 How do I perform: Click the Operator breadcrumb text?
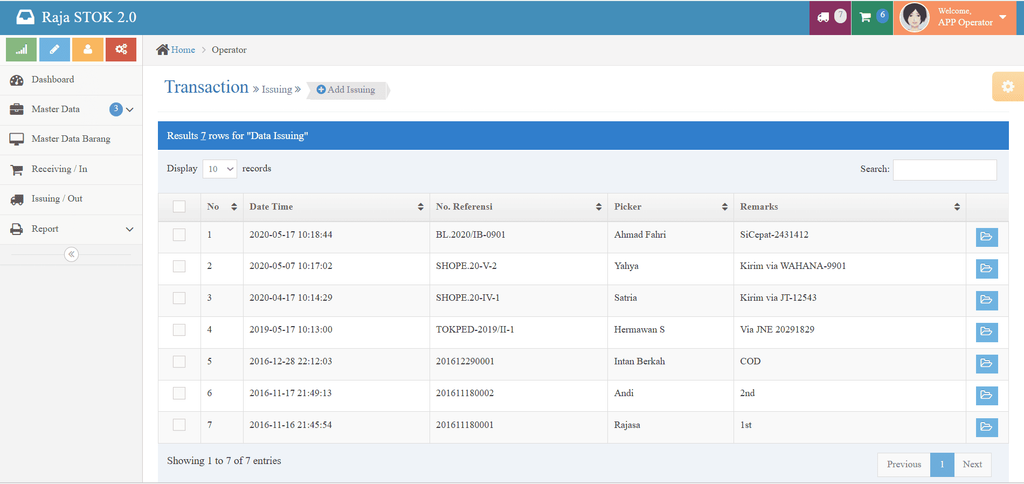pos(229,50)
